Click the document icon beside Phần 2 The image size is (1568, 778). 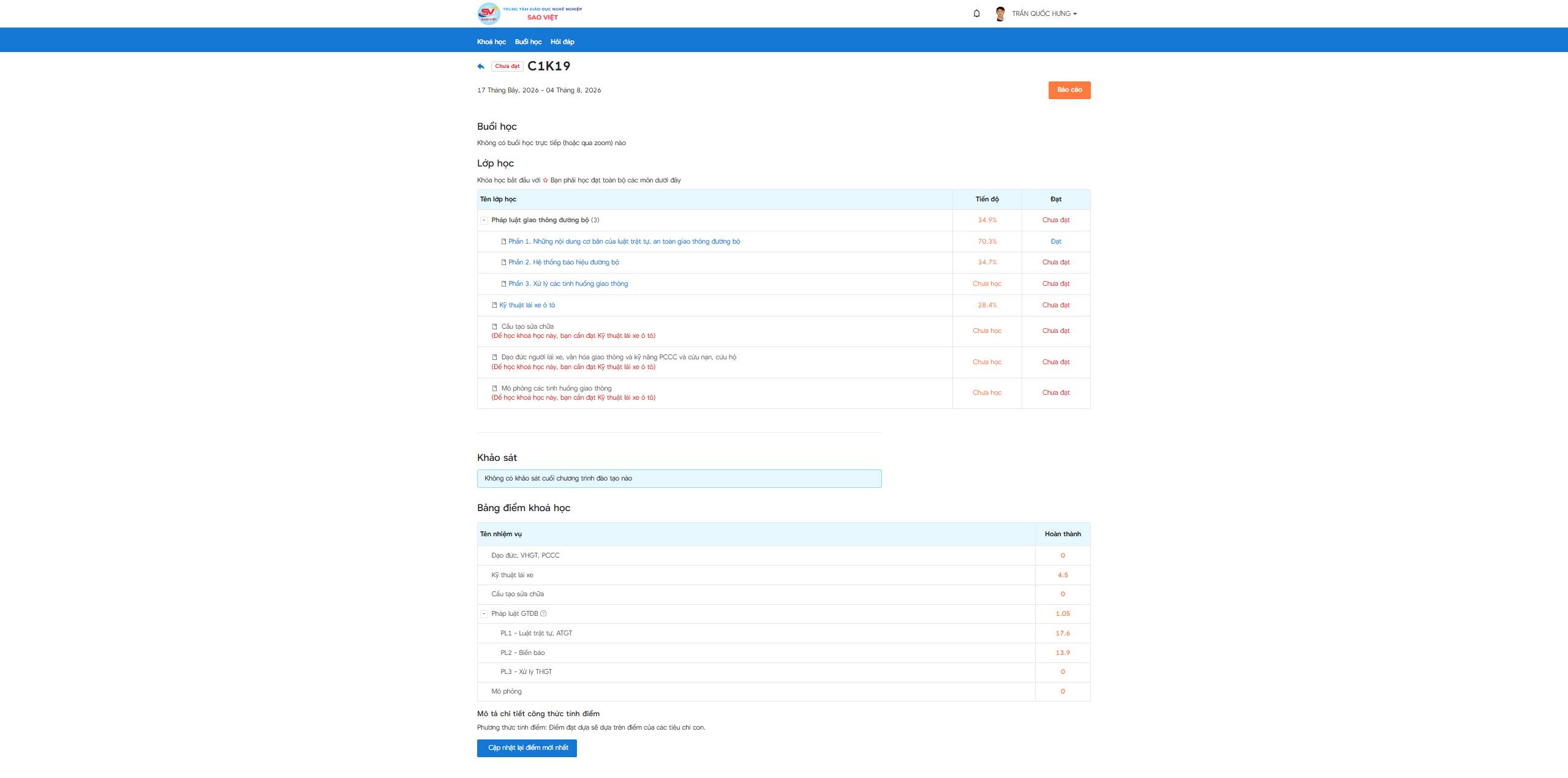tap(503, 263)
